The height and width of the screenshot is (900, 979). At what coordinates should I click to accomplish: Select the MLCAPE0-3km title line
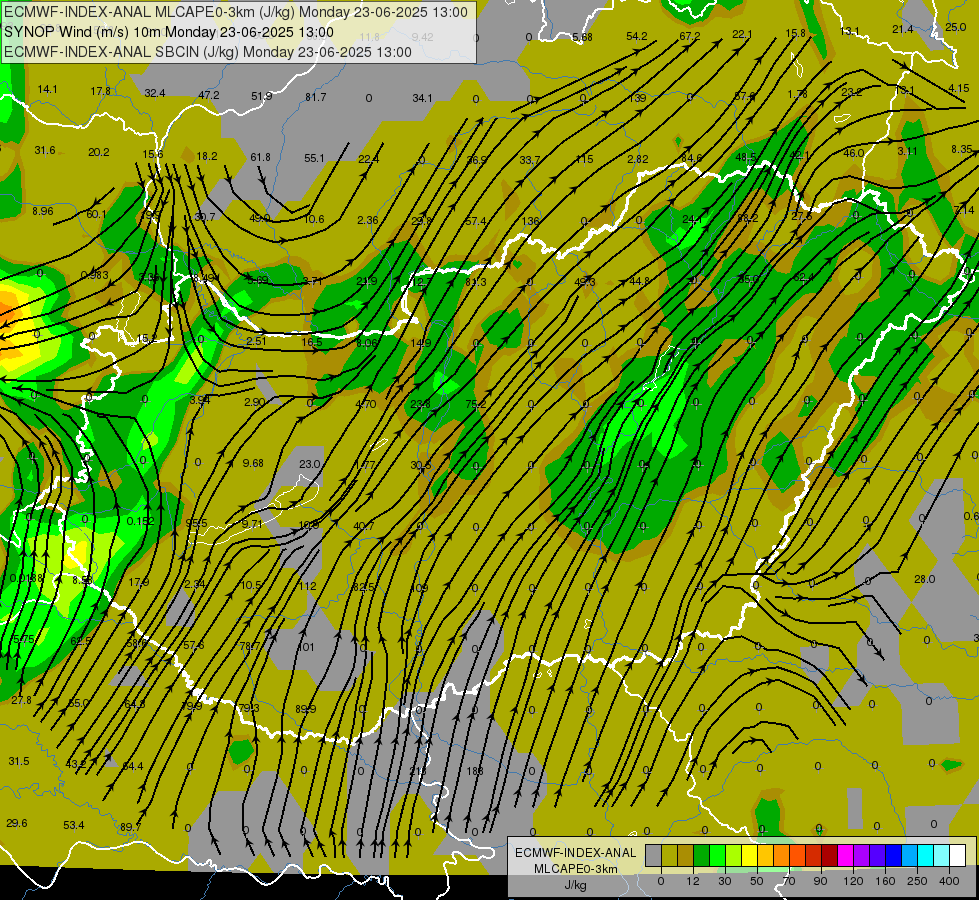tap(236, 12)
